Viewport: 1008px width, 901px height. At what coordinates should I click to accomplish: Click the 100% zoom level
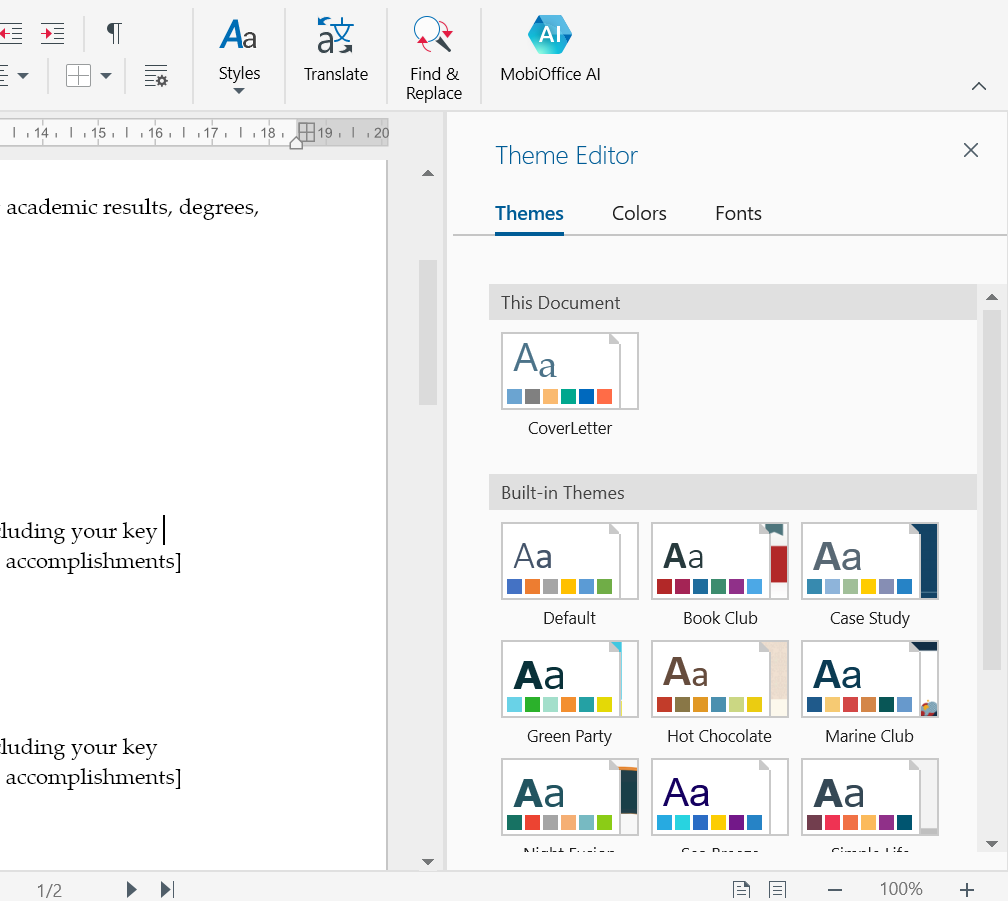point(901,889)
